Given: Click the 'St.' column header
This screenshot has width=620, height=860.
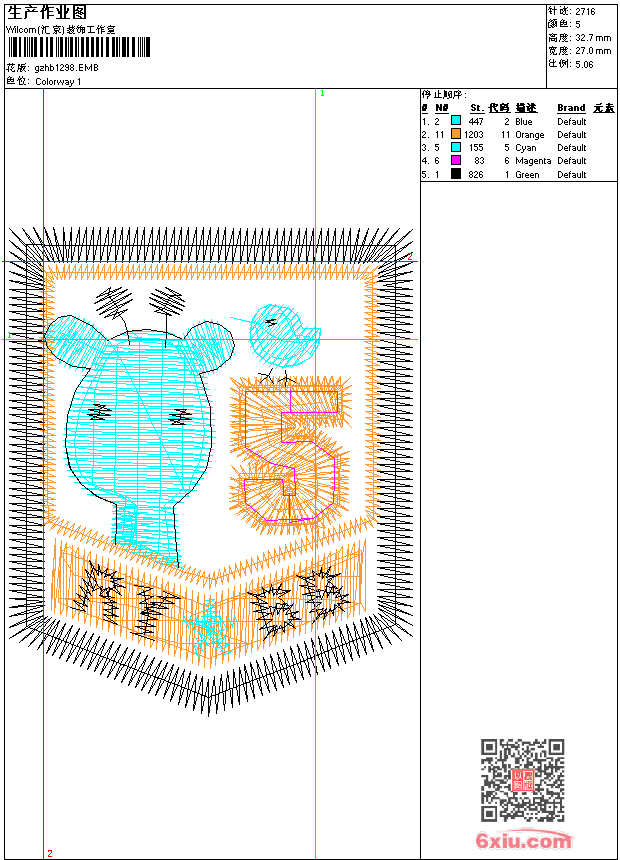Looking at the screenshot, I should coord(477,108).
